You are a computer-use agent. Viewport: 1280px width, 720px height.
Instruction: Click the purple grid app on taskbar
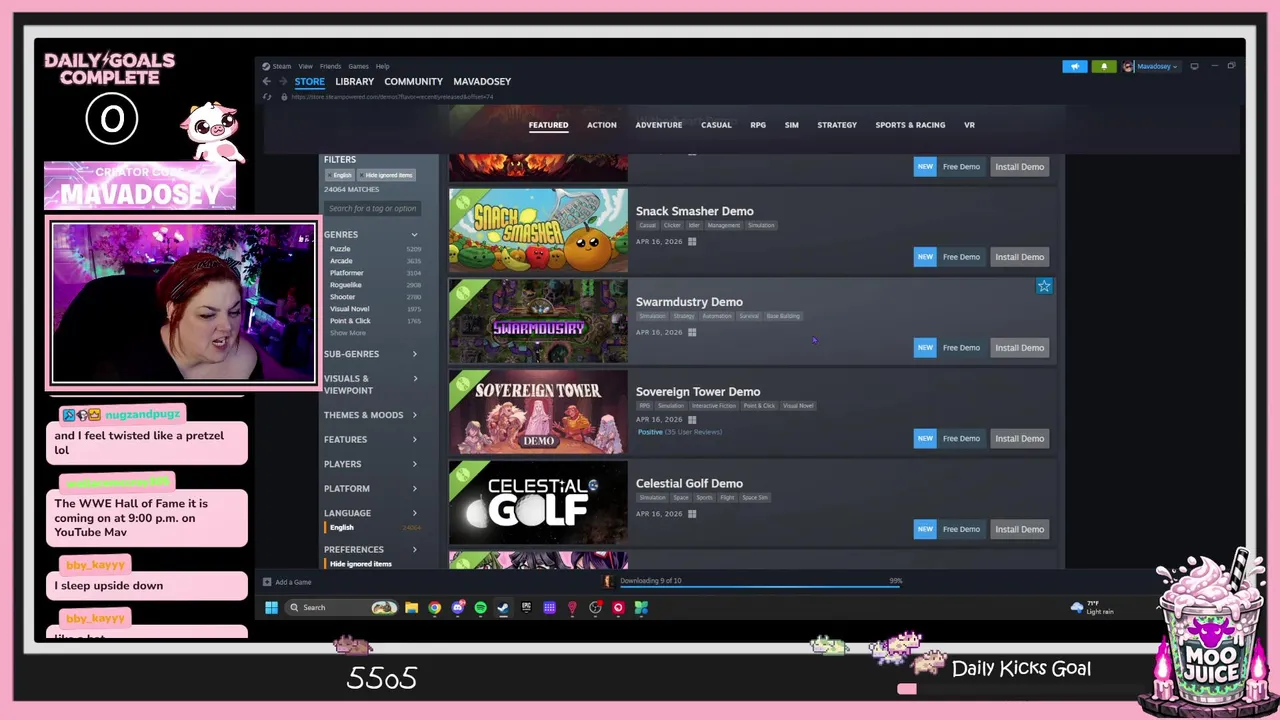point(549,607)
